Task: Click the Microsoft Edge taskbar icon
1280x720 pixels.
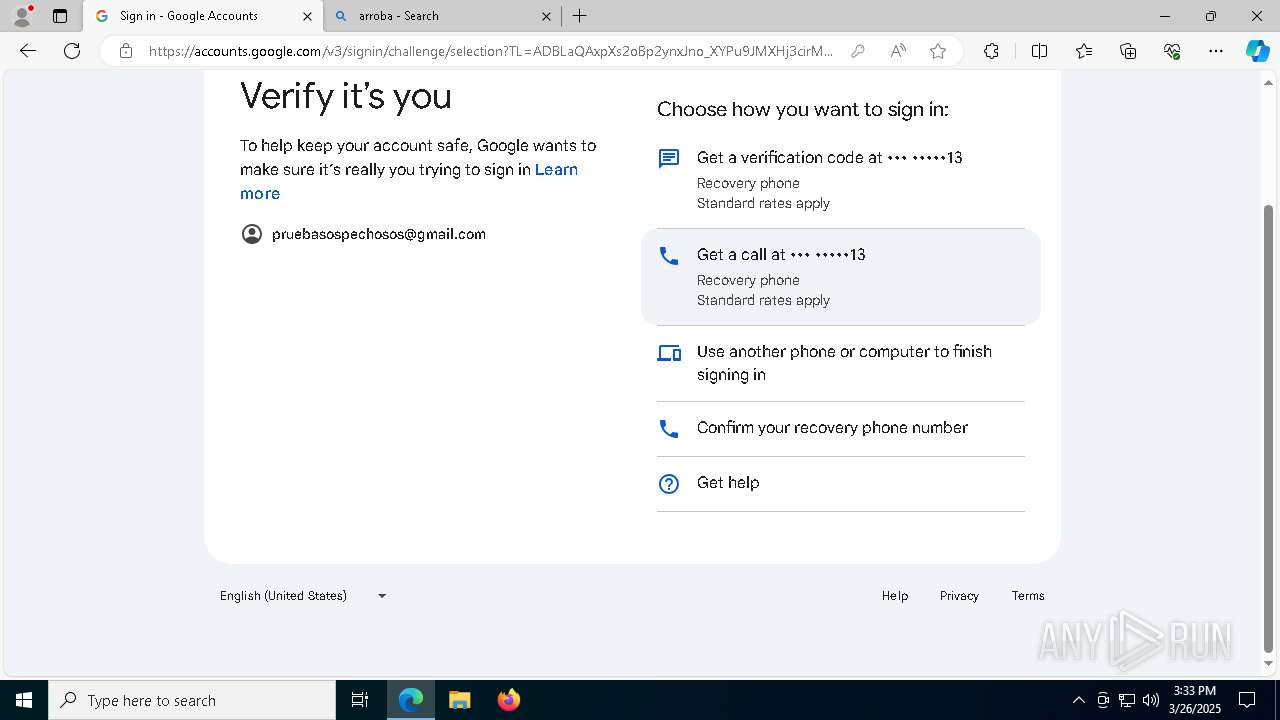Action: click(411, 700)
